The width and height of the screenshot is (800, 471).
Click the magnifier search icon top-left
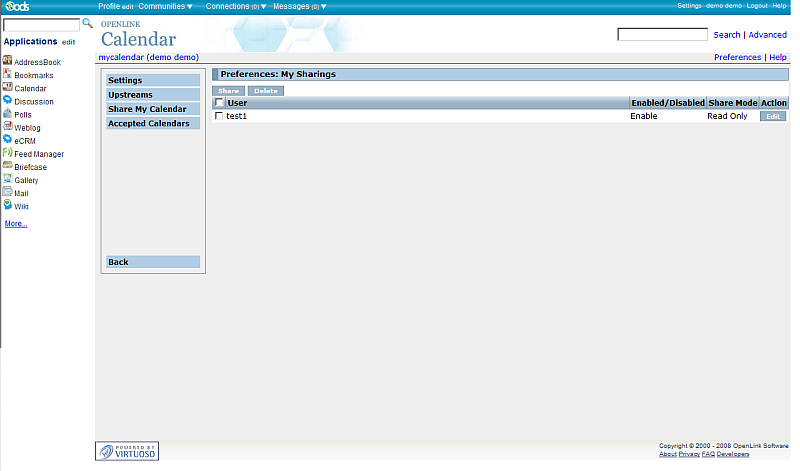[x=87, y=23]
